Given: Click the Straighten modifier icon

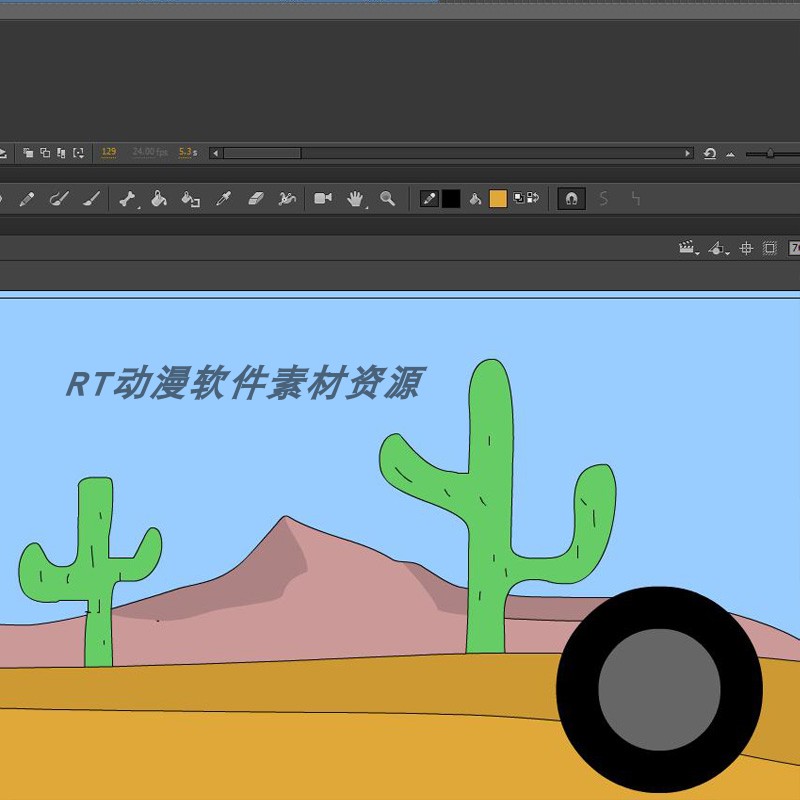Looking at the screenshot, I should 636,198.
